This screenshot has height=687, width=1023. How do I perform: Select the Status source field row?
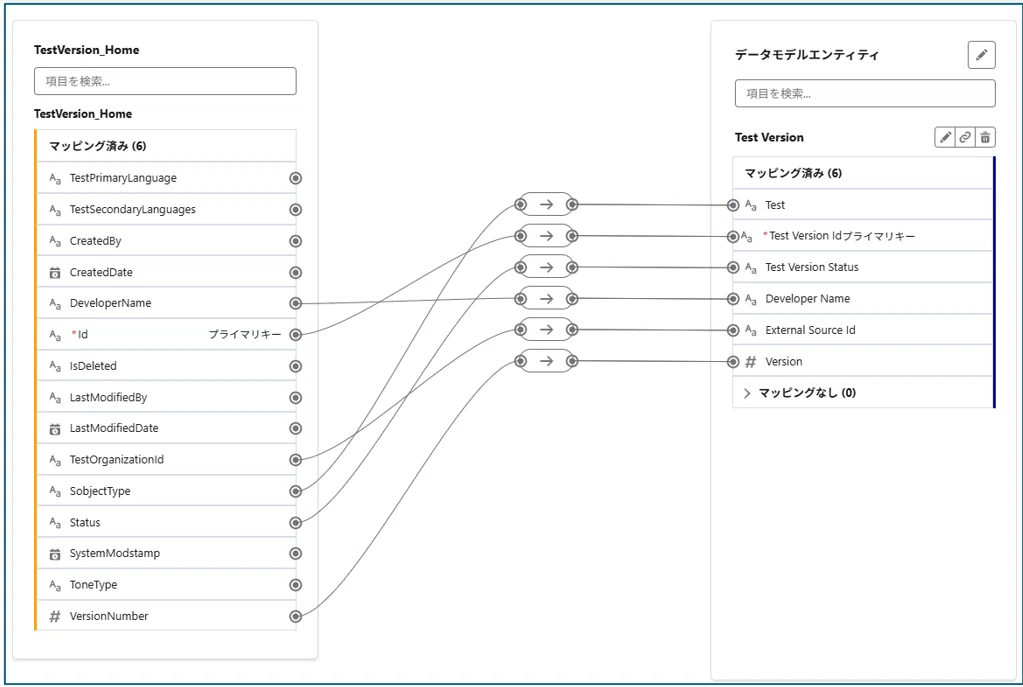[166, 523]
